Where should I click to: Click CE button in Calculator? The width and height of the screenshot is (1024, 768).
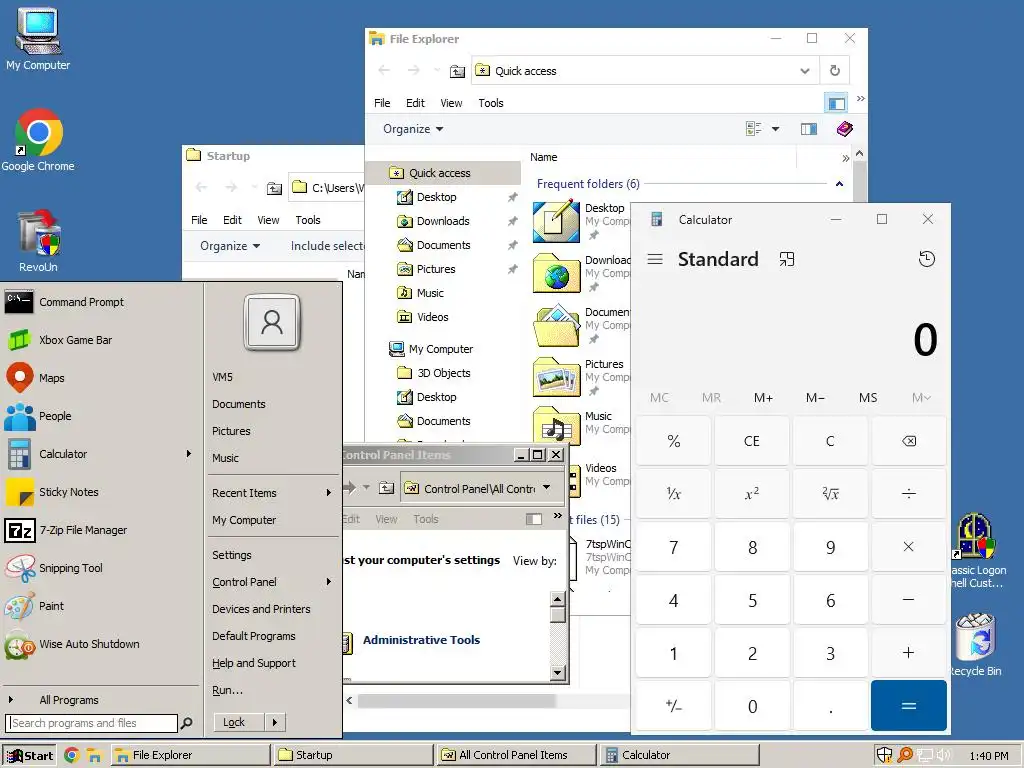[752, 441]
